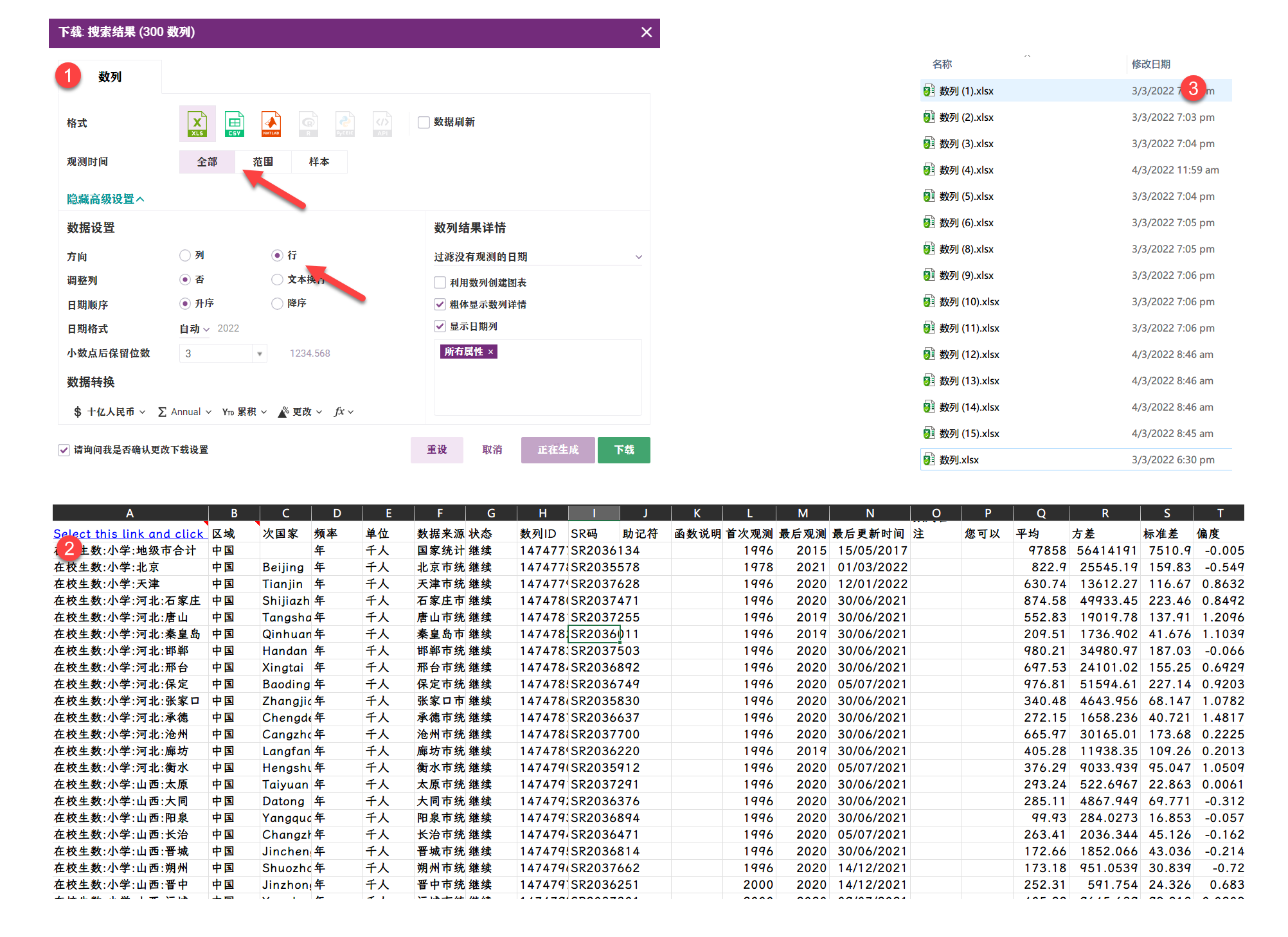The height and width of the screenshot is (937, 1288).
Task: Select the API format icon
Action: 382,123
